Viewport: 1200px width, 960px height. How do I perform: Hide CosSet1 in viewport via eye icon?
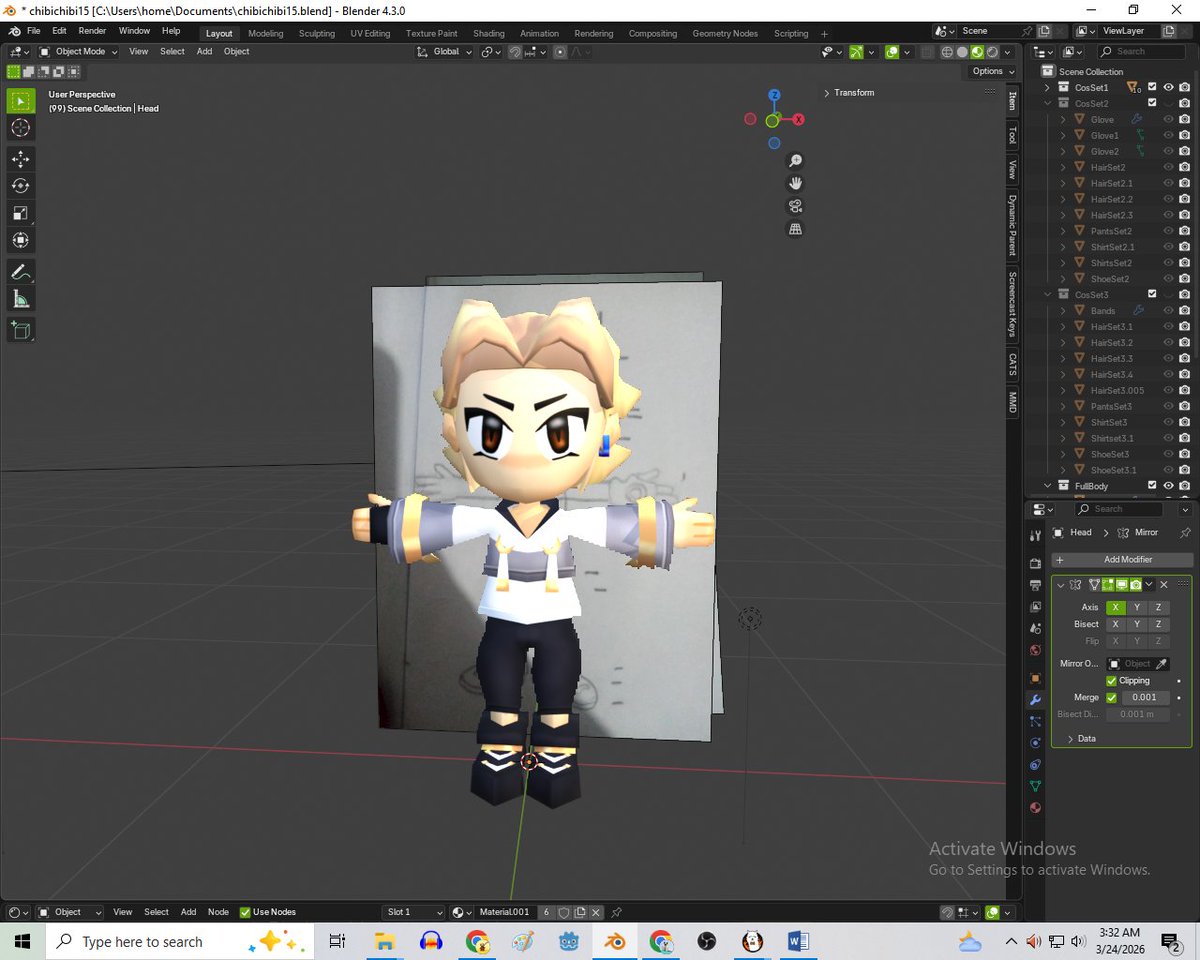1168,88
